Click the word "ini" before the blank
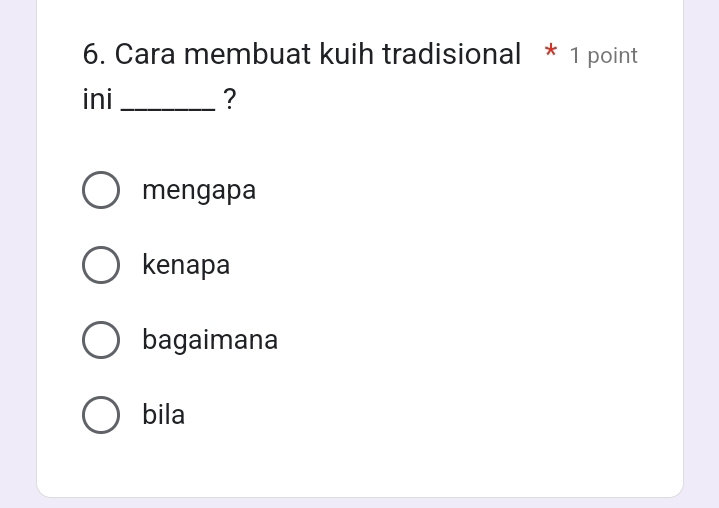719x508 pixels. (97, 99)
